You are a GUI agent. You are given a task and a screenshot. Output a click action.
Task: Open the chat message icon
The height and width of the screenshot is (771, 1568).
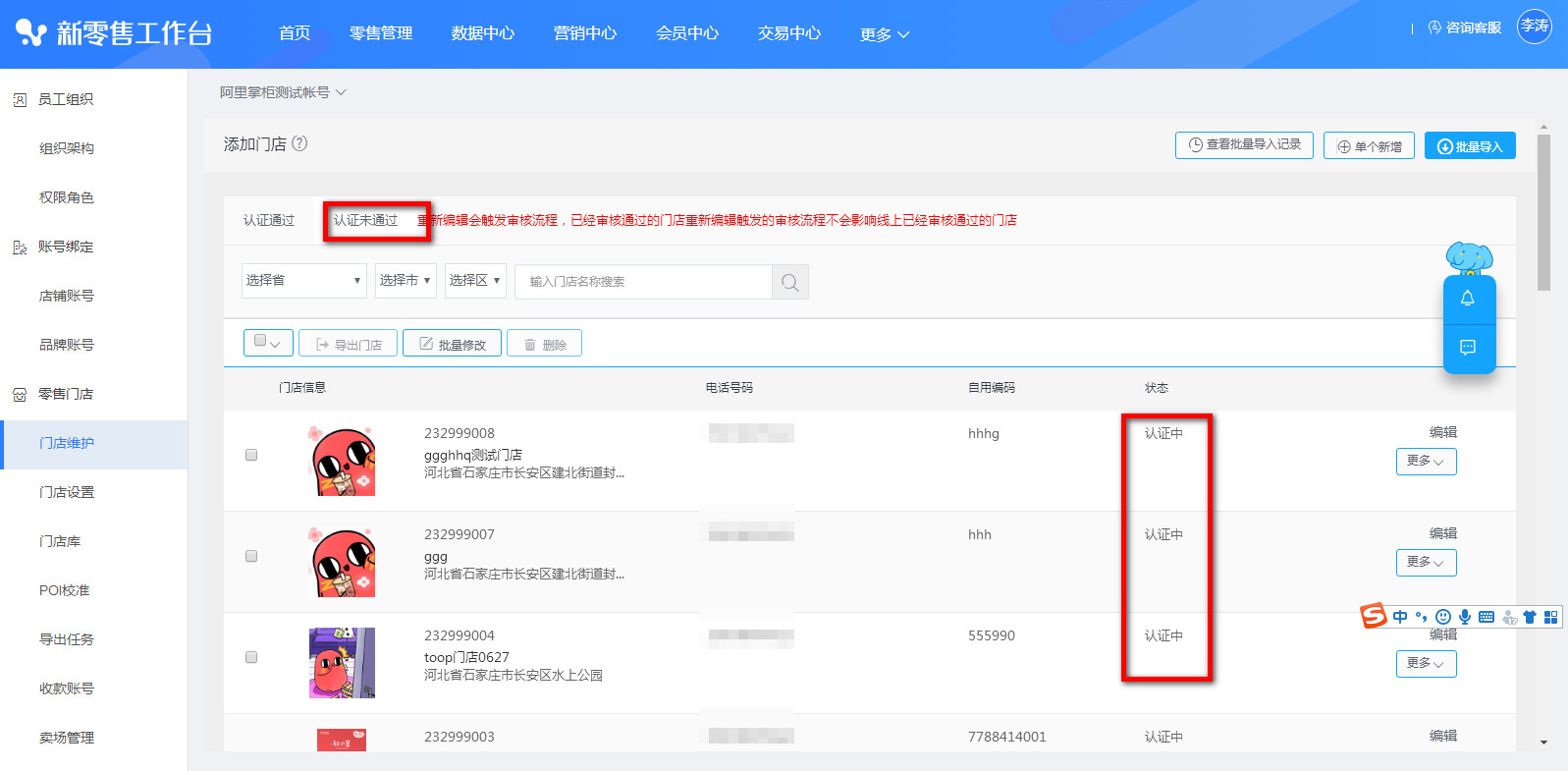tap(1468, 347)
